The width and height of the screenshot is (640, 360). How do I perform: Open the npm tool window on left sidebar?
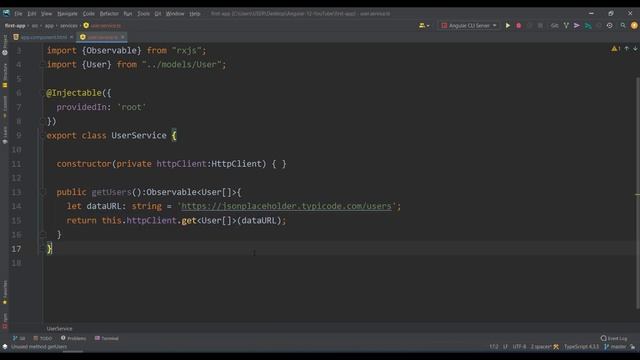pyautogui.click(x=5, y=321)
